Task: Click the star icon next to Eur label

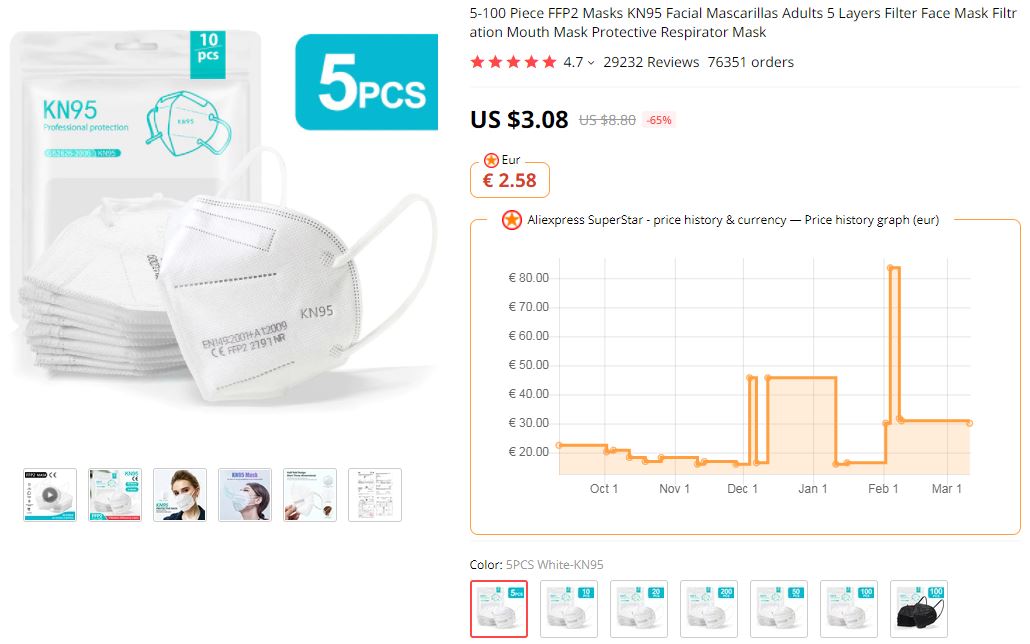Action: pos(491,160)
